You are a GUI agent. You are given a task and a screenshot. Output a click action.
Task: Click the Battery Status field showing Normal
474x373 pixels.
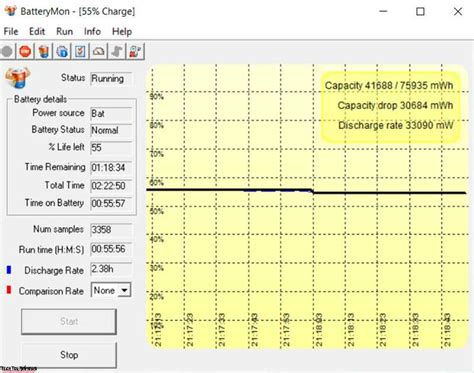111,130
